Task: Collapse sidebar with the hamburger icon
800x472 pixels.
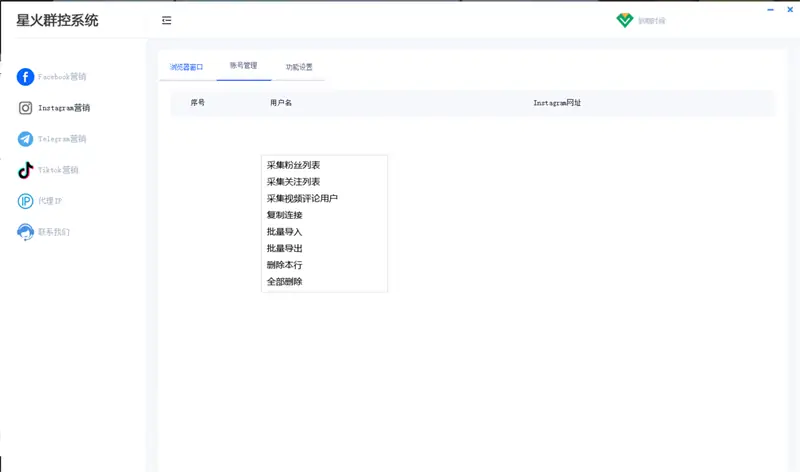Action: 166,20
